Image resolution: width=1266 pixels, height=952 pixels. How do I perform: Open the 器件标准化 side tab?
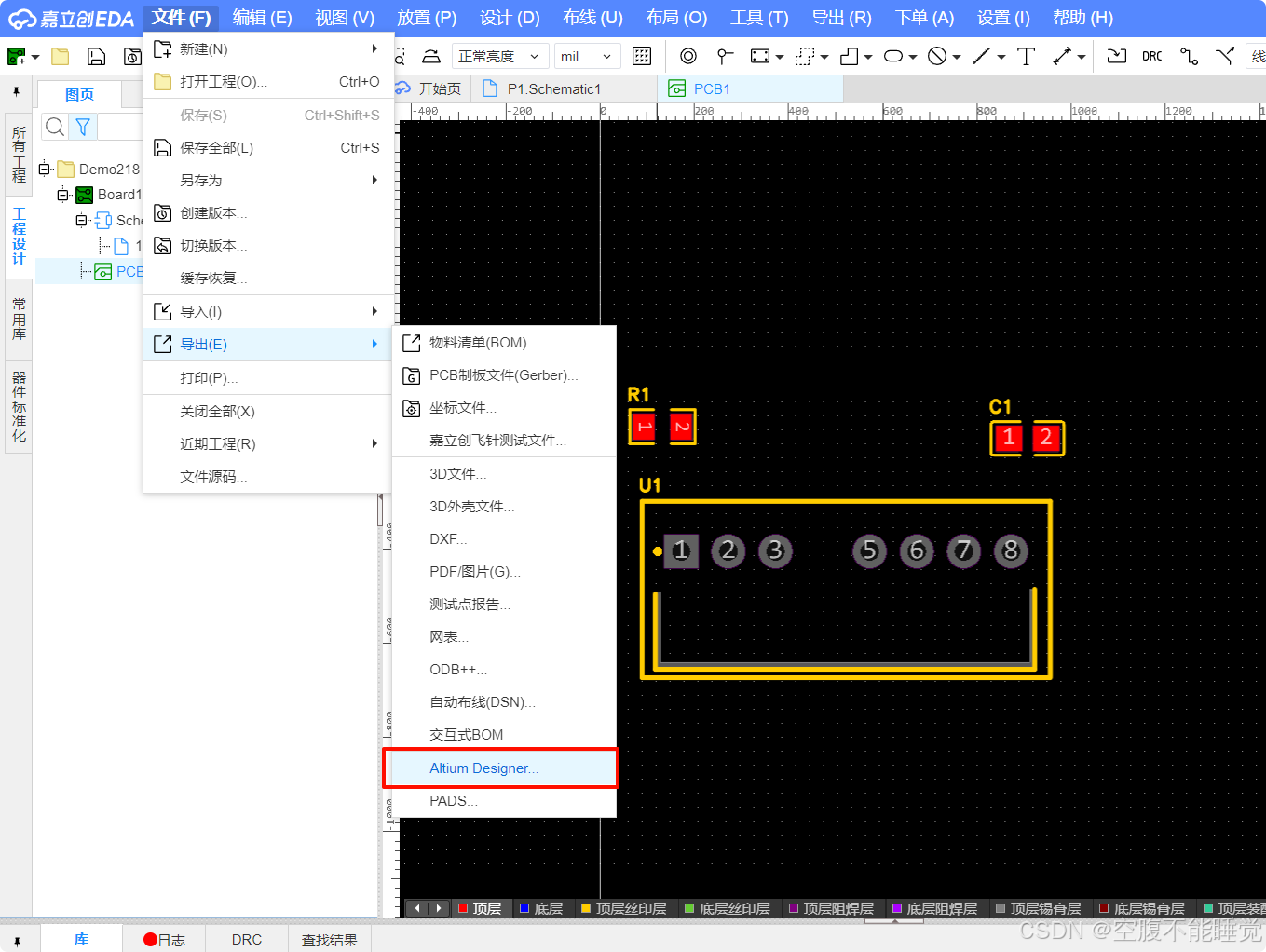[x=19, y=406]
